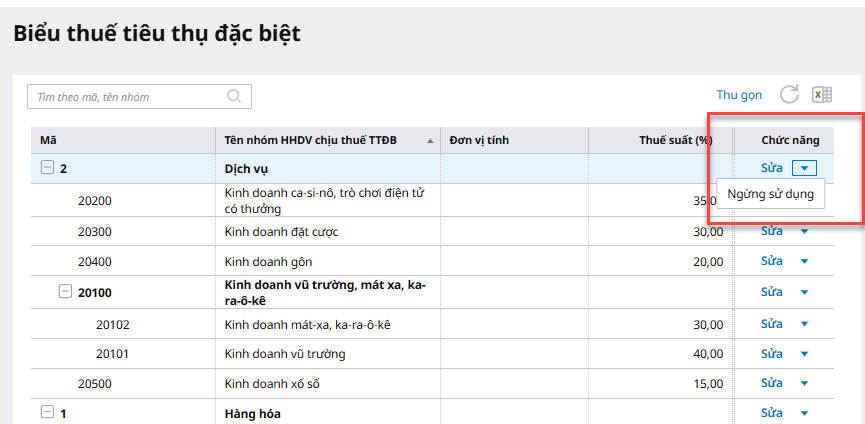Click Sửa for the Hàng hóa row
The image size is (865, 424).
(x=771, y=412)
